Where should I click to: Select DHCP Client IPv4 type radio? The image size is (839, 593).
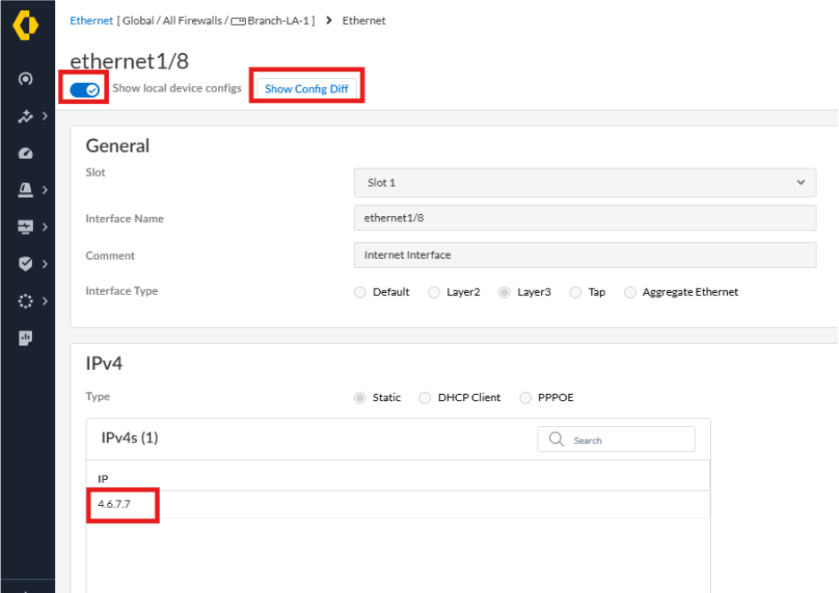pyautogui.click(x=425, y=398)
